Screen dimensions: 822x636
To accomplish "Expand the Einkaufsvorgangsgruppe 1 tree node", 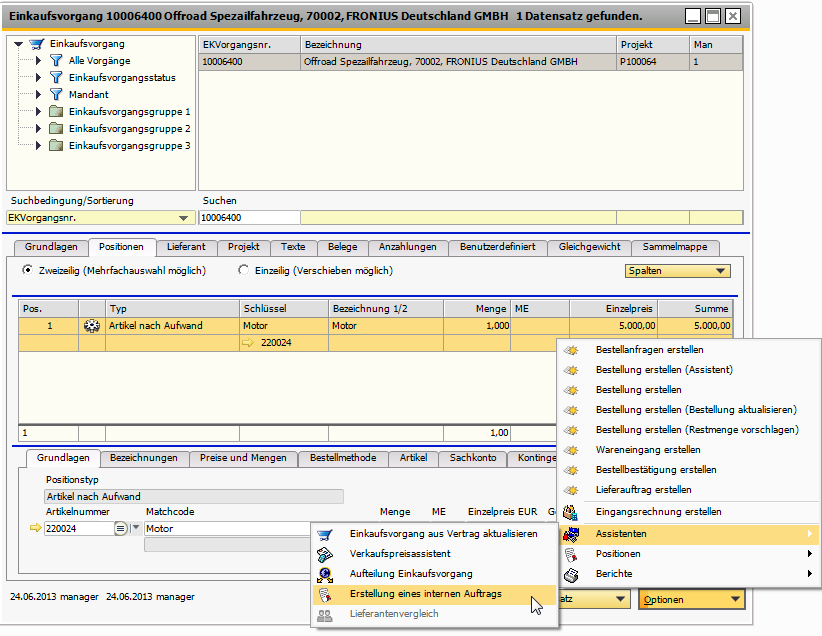I will 39,112.
